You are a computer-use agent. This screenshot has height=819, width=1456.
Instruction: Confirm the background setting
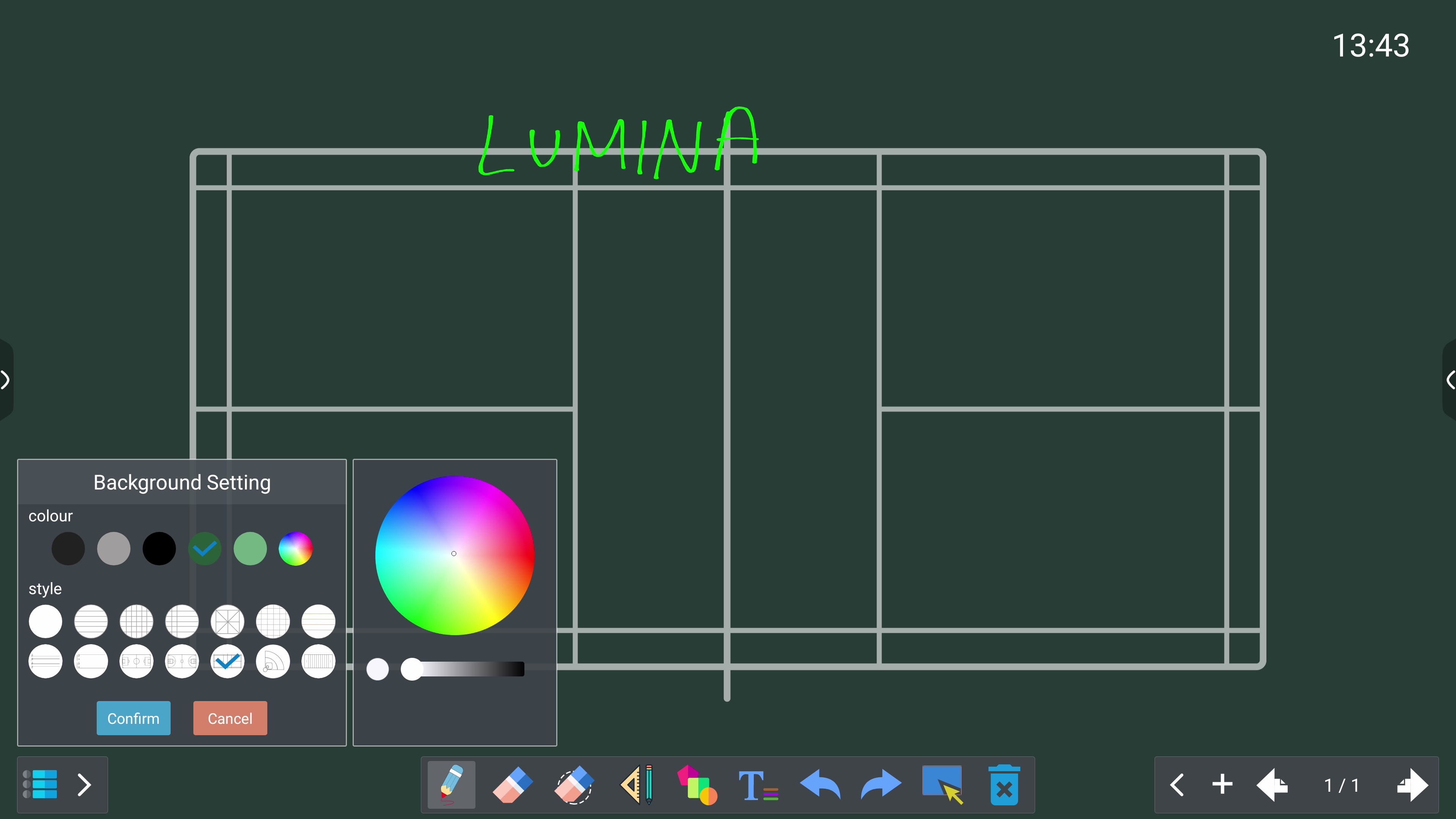[133, 718]
